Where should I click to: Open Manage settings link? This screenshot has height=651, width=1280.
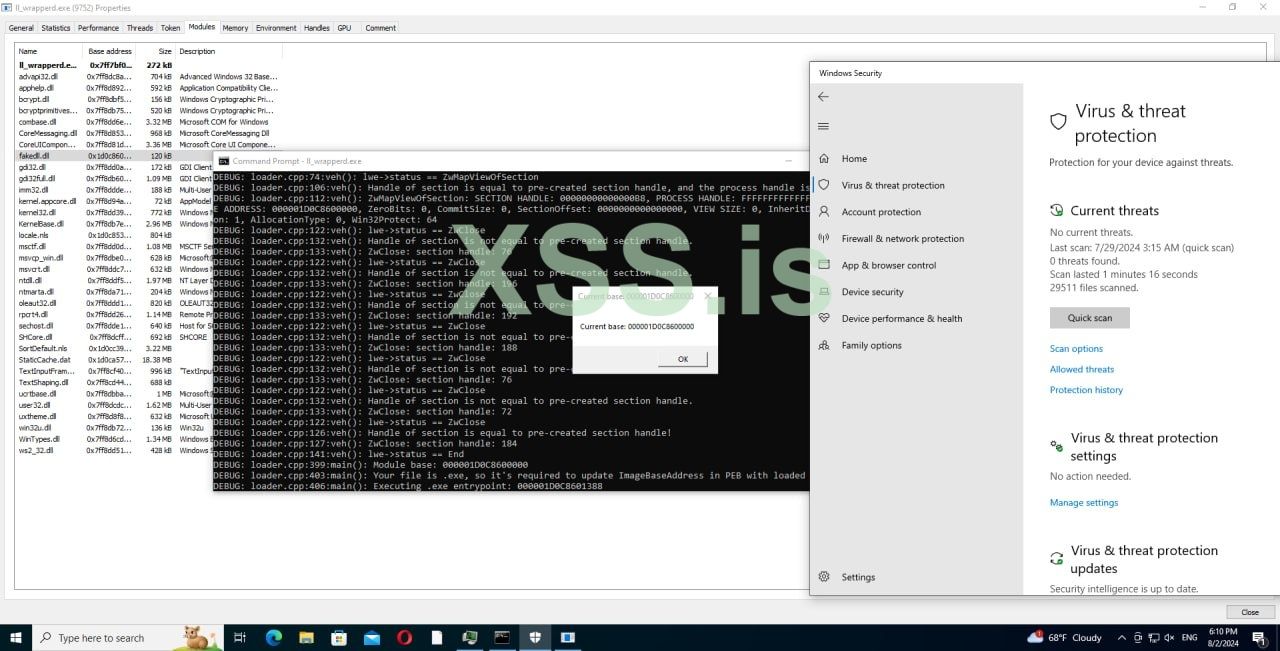[1084, 503]
